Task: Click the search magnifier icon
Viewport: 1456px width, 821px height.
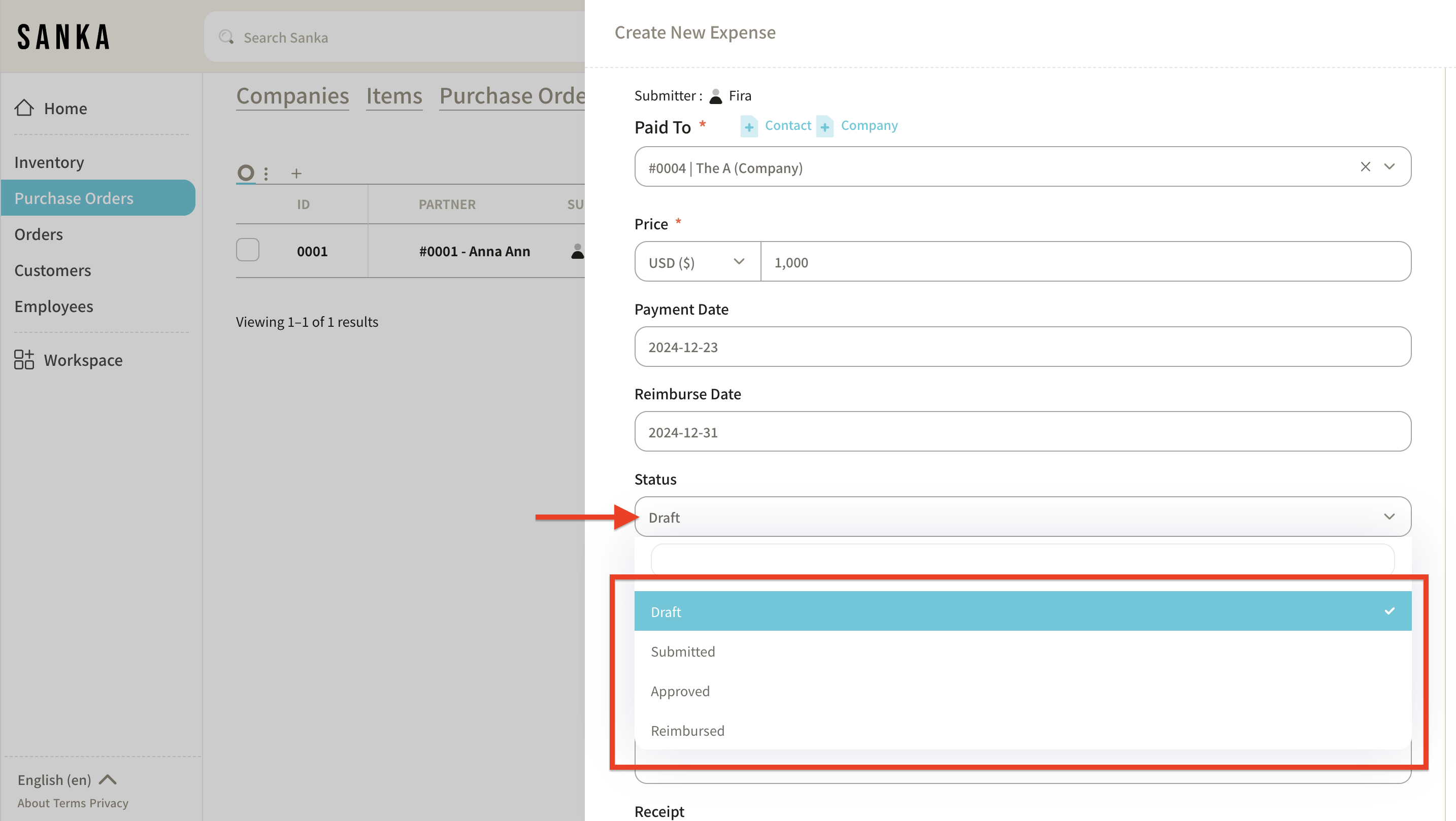Action: [226, 37]
